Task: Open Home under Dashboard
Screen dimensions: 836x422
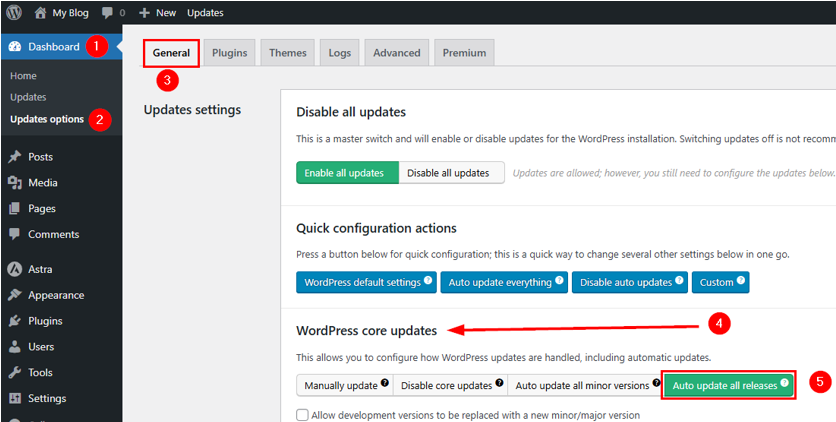Action: (23, 76)
